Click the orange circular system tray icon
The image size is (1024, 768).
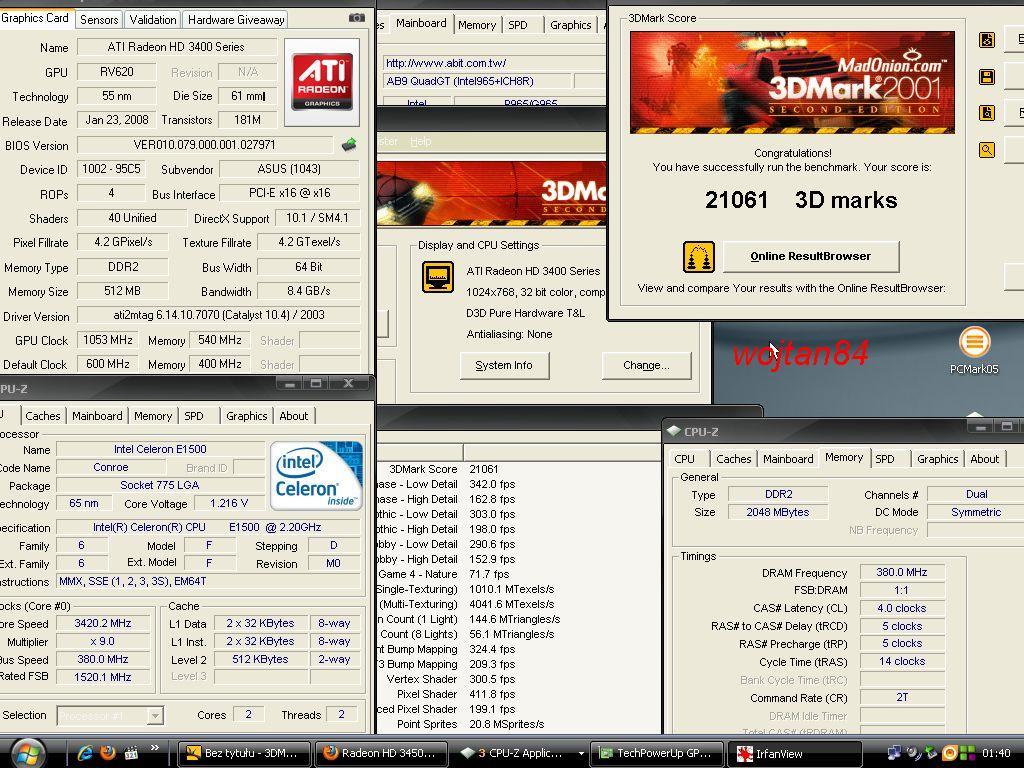click(x=950, y=753)
